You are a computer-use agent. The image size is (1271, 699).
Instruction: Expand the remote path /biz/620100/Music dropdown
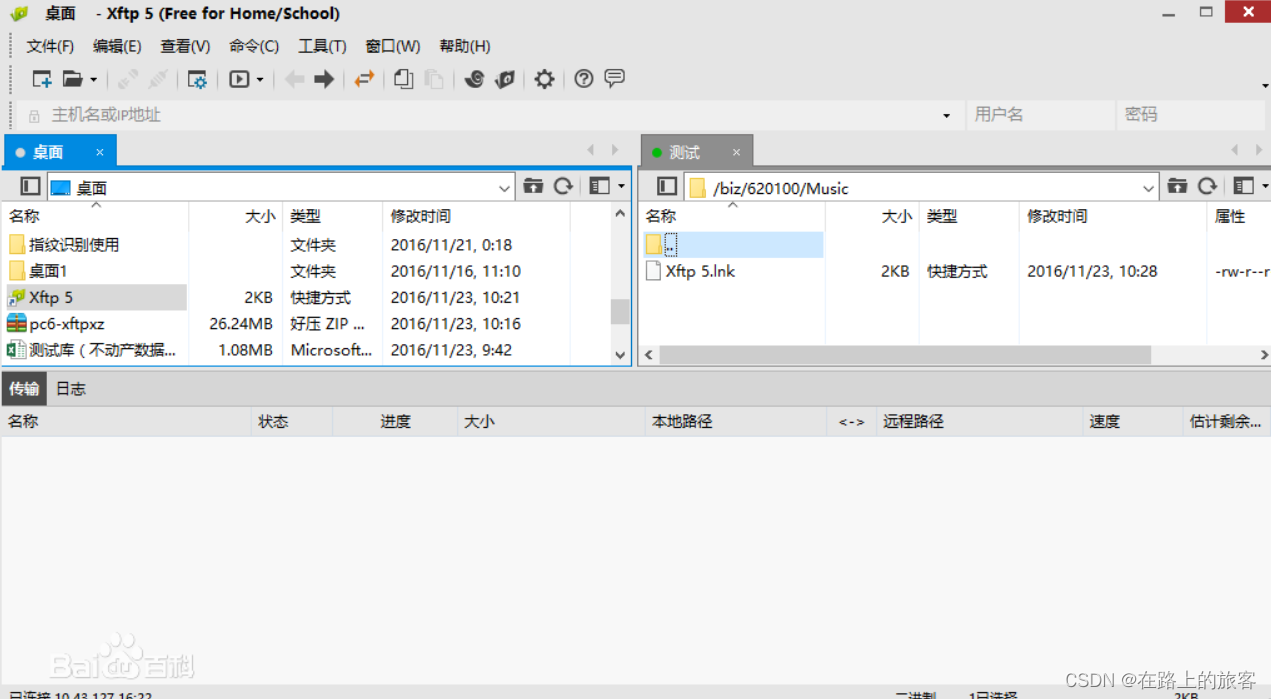1148,188
